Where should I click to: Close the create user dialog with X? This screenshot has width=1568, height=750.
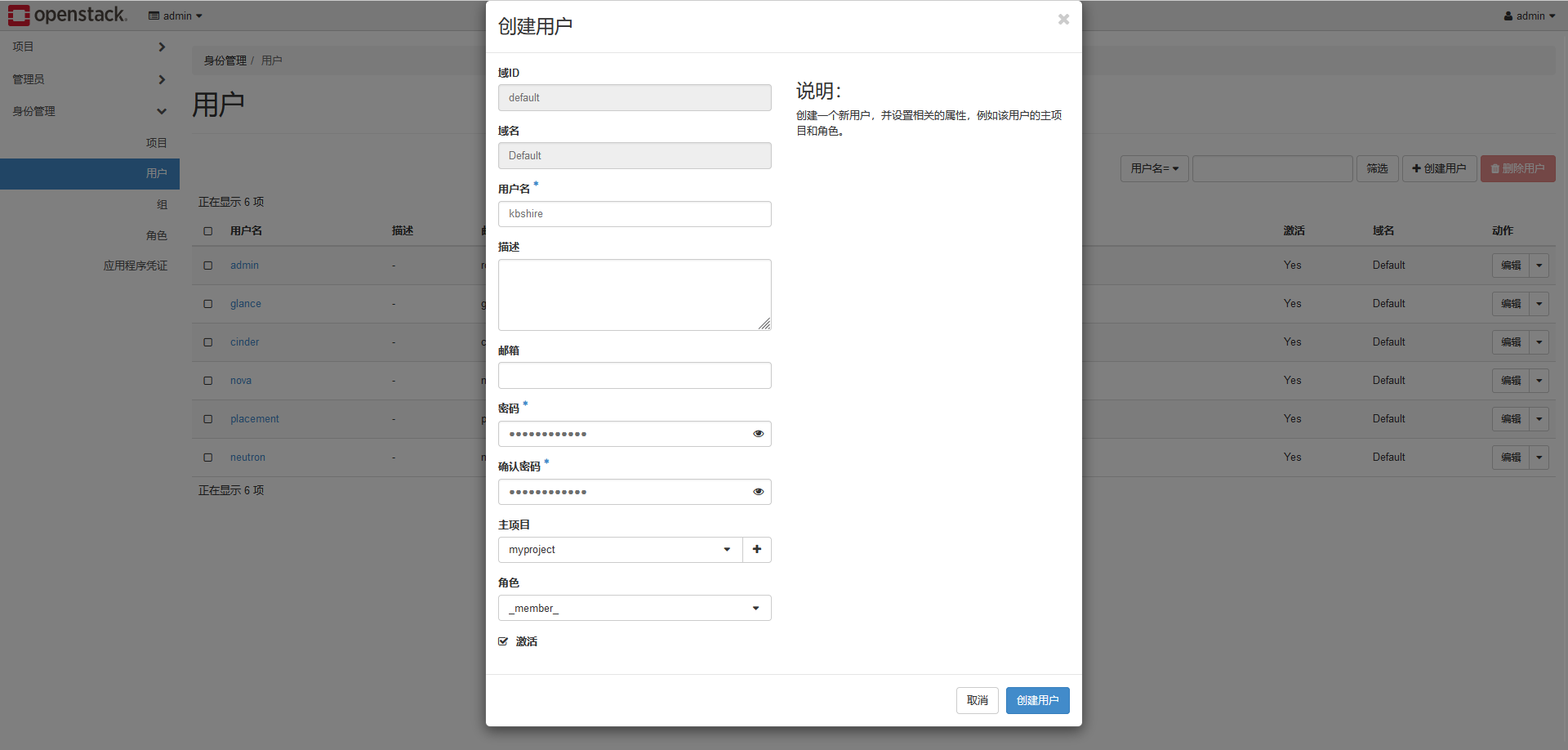coord(1063,20)
